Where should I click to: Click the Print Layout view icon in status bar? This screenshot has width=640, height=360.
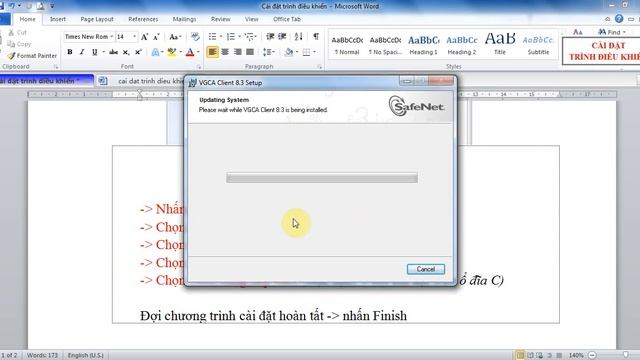[520, 355]
